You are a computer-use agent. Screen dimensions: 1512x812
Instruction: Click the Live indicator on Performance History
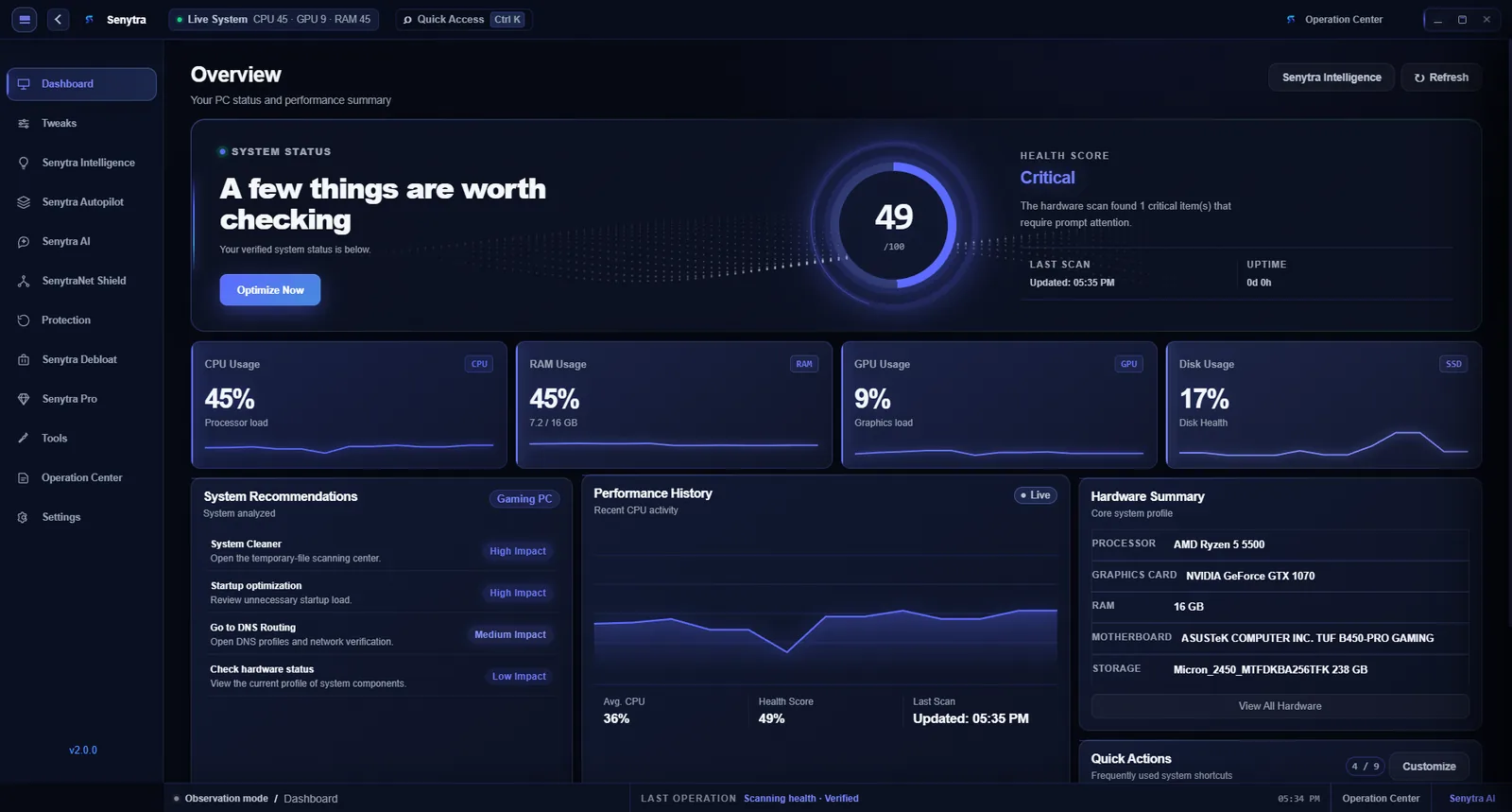point(1036,495)
